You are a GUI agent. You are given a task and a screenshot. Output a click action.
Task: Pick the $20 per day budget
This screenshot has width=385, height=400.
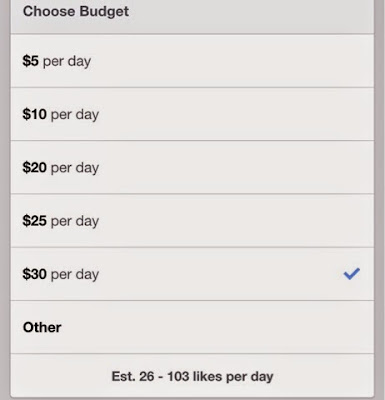[x=192, y=167]
